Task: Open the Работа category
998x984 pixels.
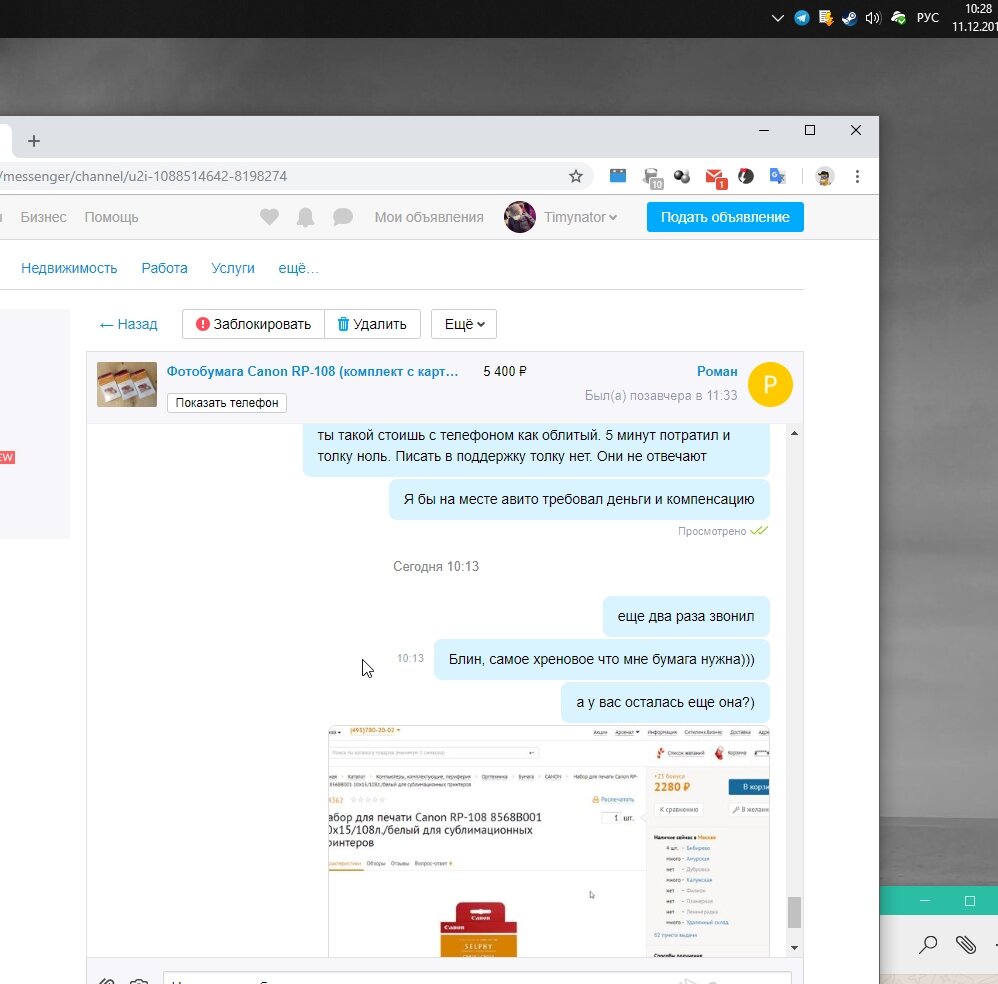Action: [164, 269]
